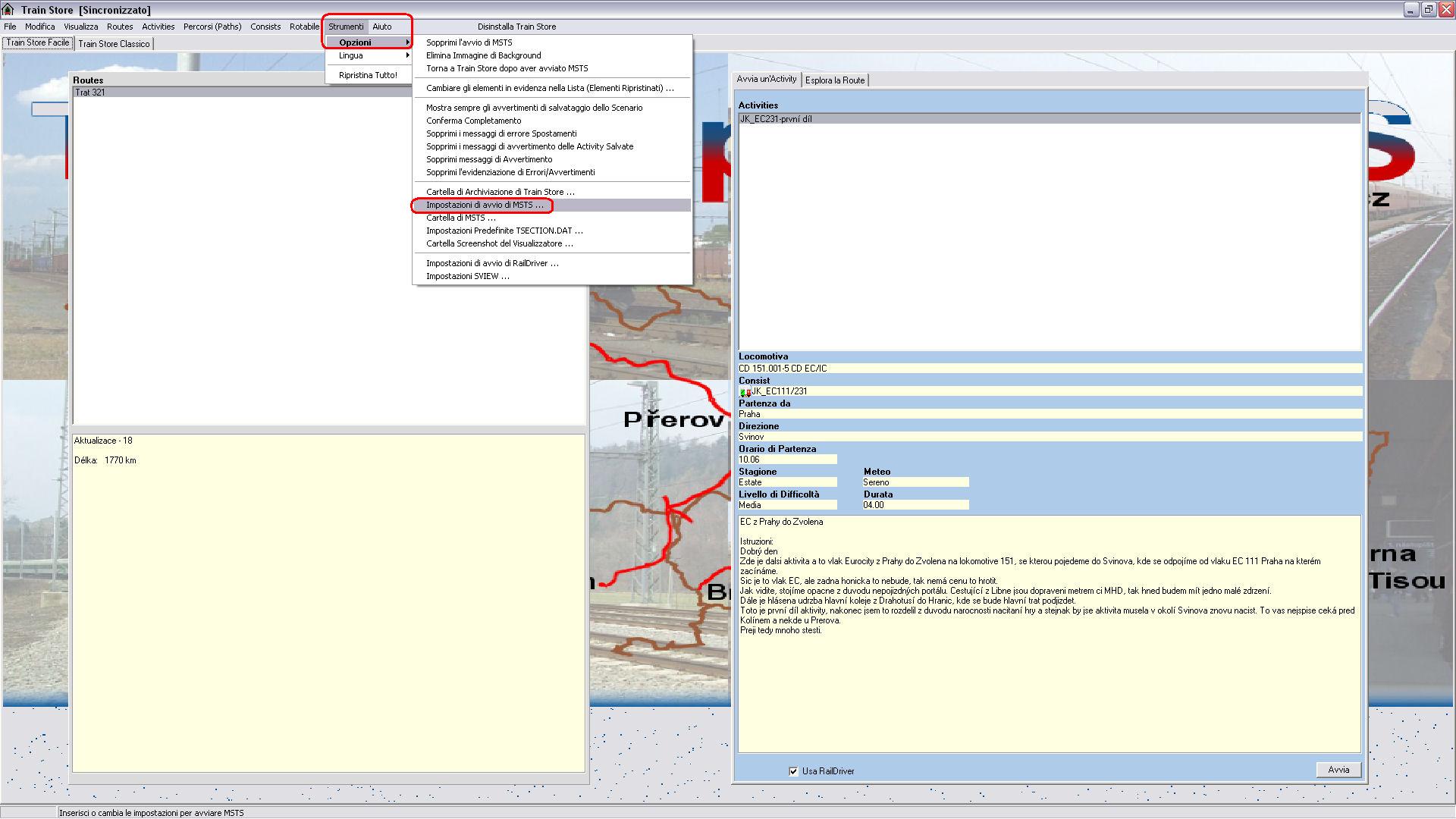
Task: Expand the Lingua submenu
Action: tap(369, 55)
